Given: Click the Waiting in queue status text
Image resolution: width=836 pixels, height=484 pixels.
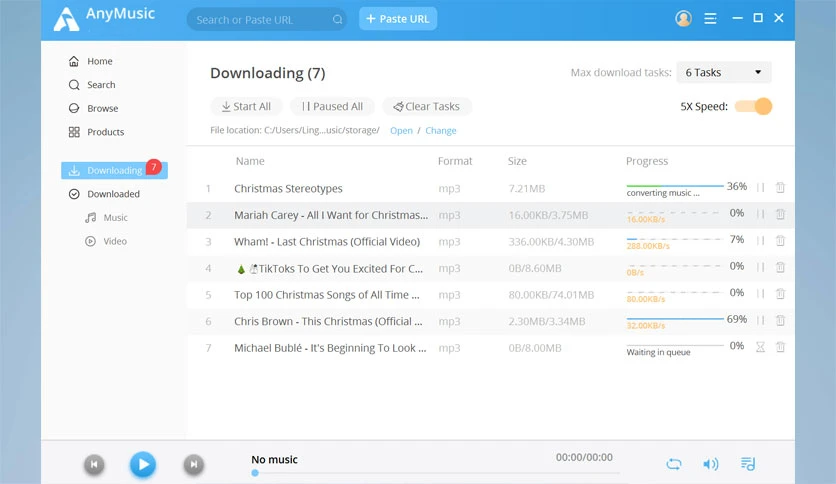Looking at the screenshot, I should (658, 352).
